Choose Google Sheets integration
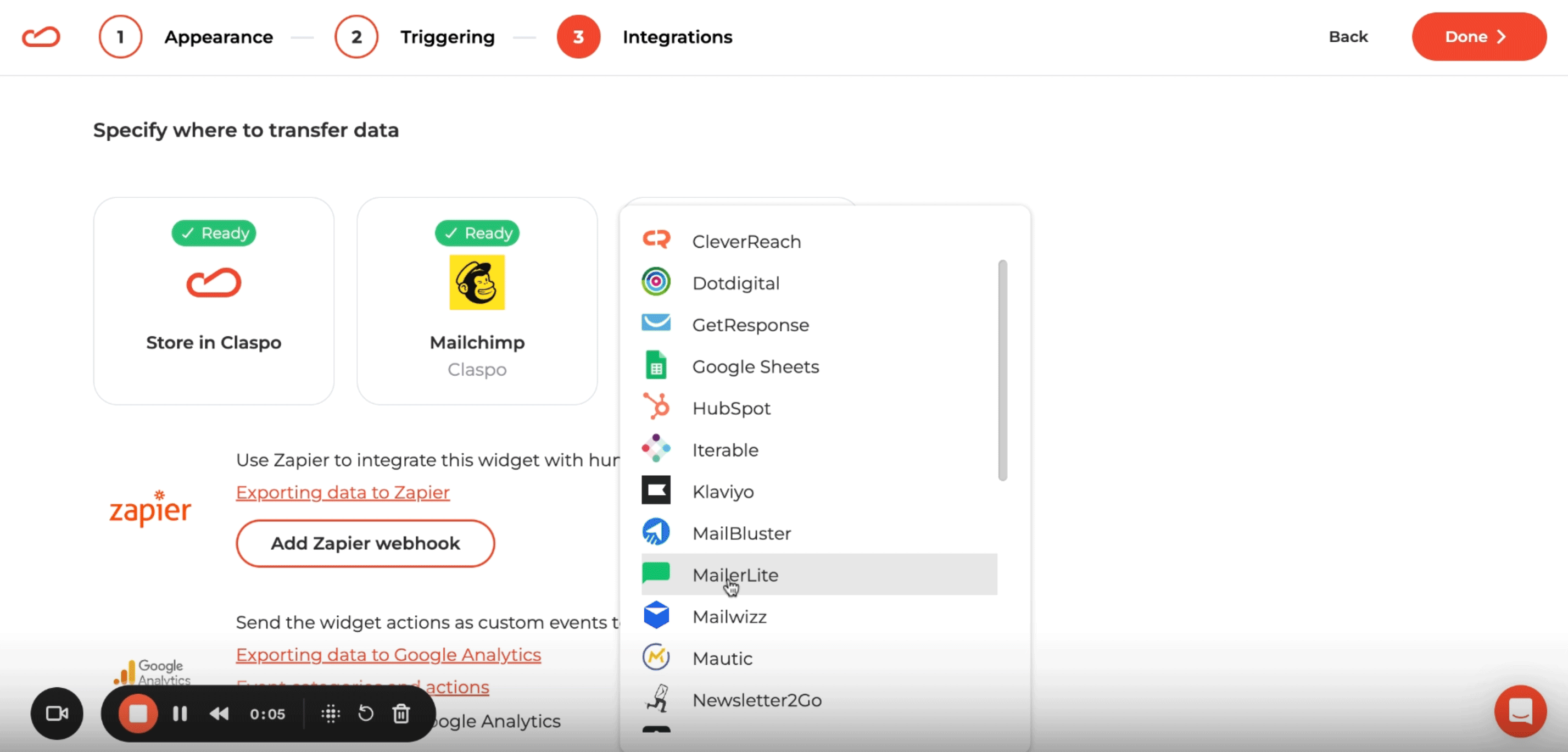1568x752 pixels. [x=819, y=366]
